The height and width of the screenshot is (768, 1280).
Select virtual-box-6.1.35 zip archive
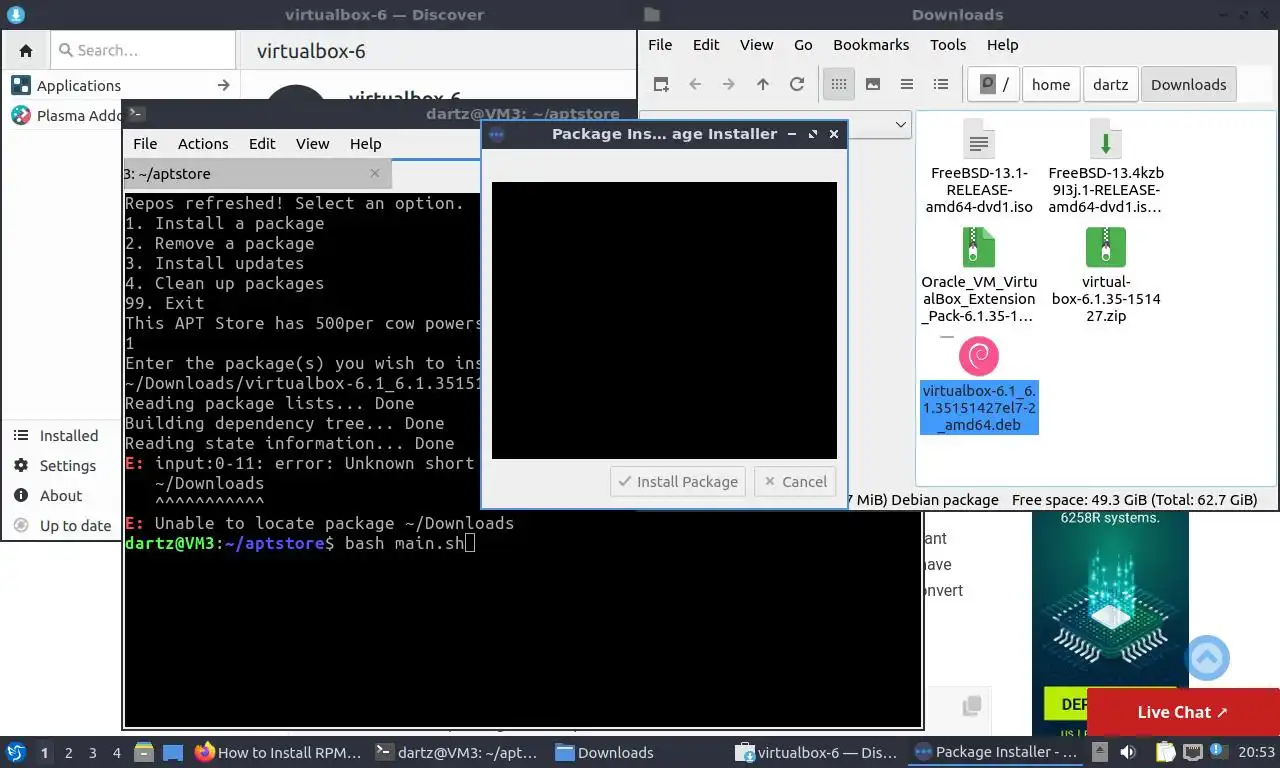[1105, 275]
